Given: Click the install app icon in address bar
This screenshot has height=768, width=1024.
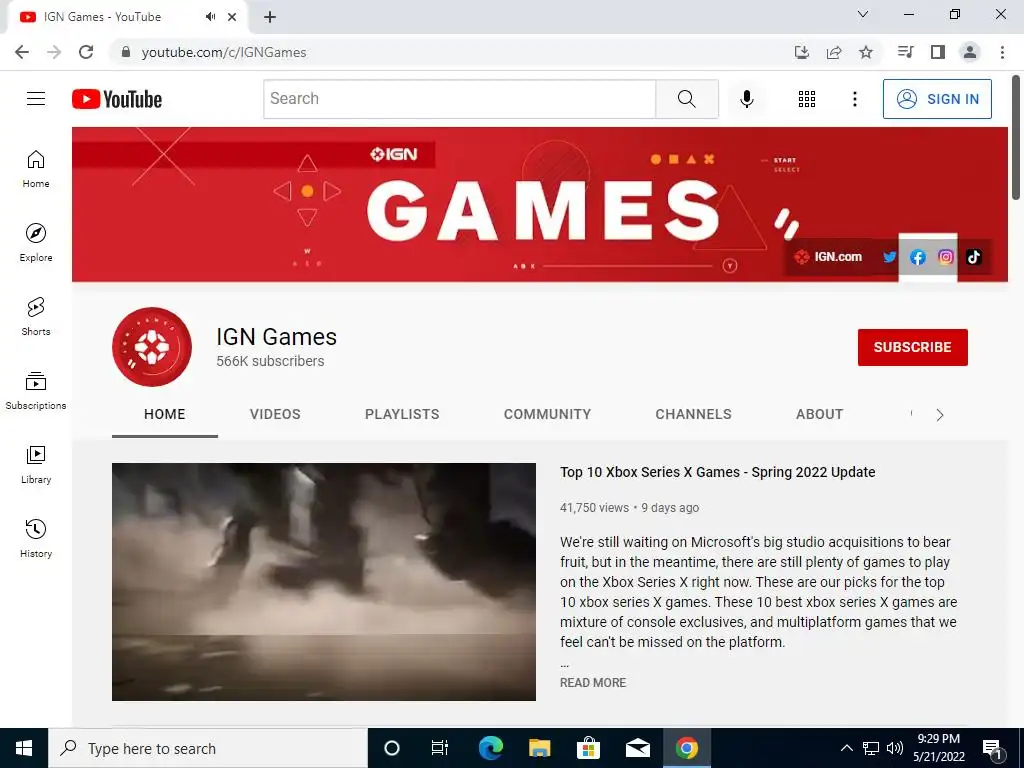Looking at the screenshot, I should click(802, 52).
